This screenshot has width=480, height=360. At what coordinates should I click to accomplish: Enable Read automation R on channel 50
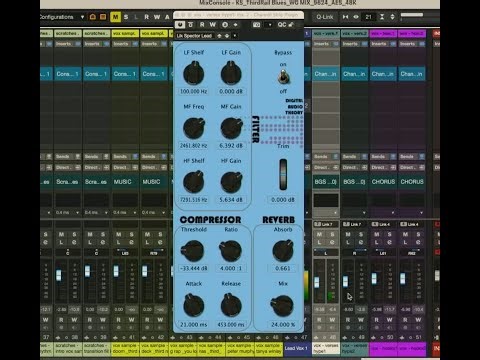(377, 320)
